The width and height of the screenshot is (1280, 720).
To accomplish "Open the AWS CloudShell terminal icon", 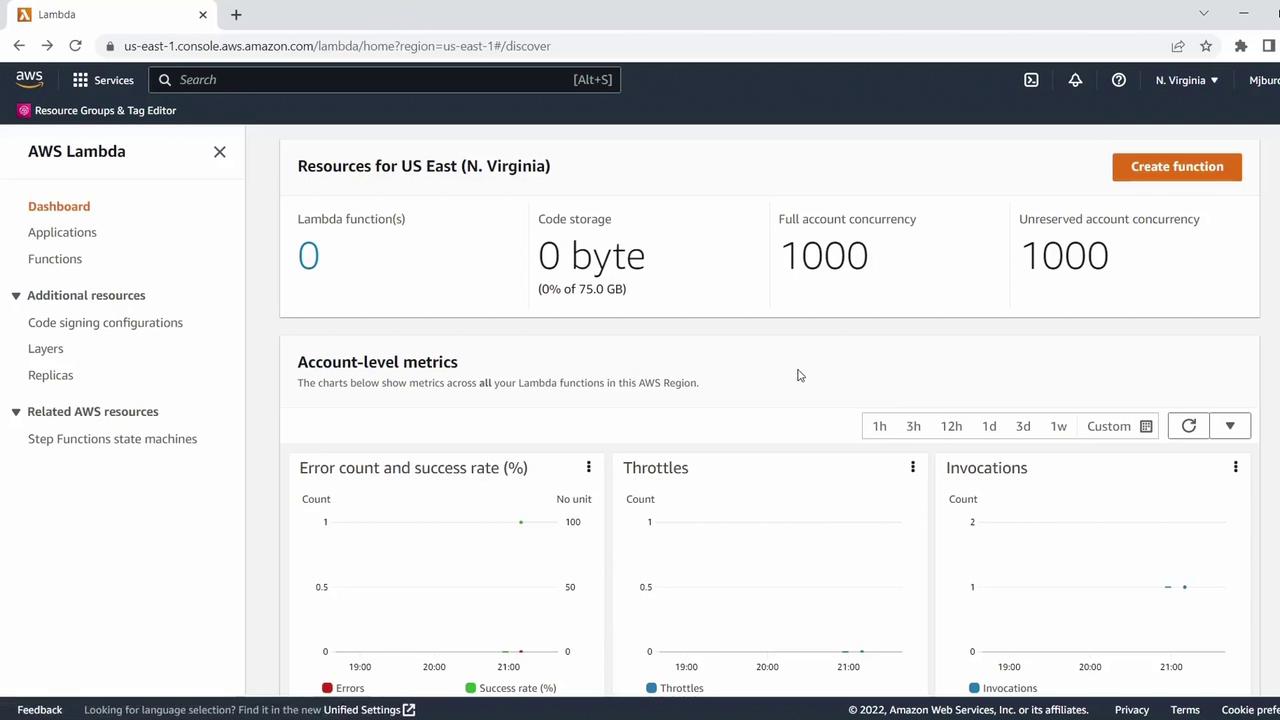I will coord(1031,80).
